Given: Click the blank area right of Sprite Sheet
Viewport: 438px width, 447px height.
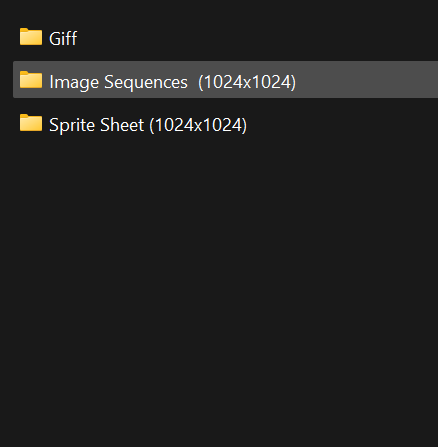Looking at the screenshot, I should [x=342, y=124].
